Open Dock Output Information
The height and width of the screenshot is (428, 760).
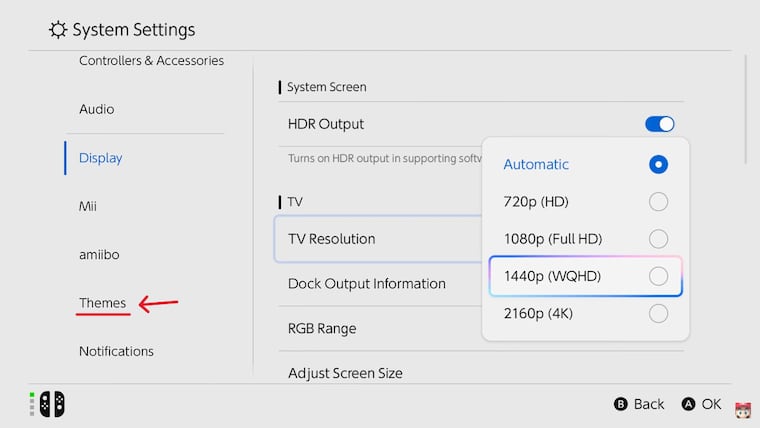[x=367, y=284]
